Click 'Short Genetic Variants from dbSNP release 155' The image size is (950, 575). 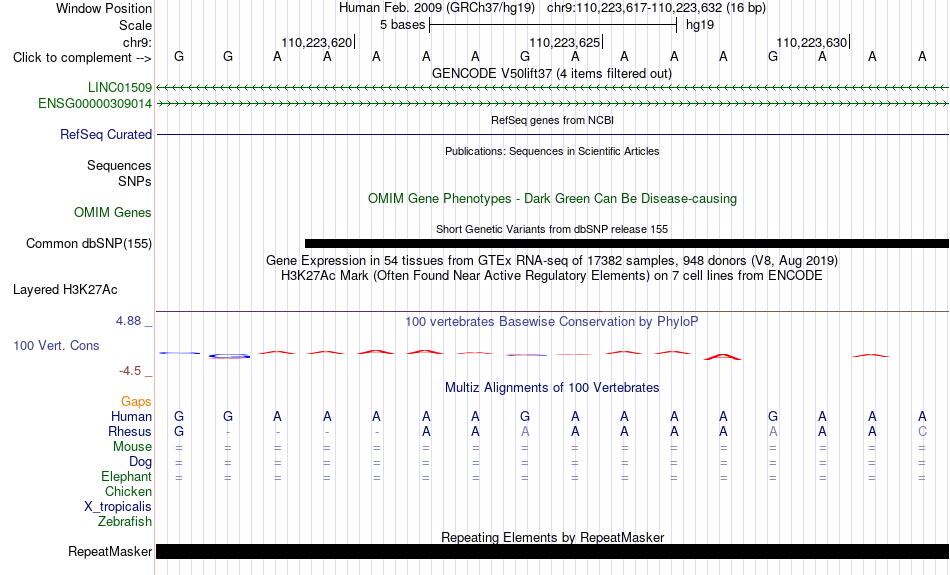click(x=552, y=229)
